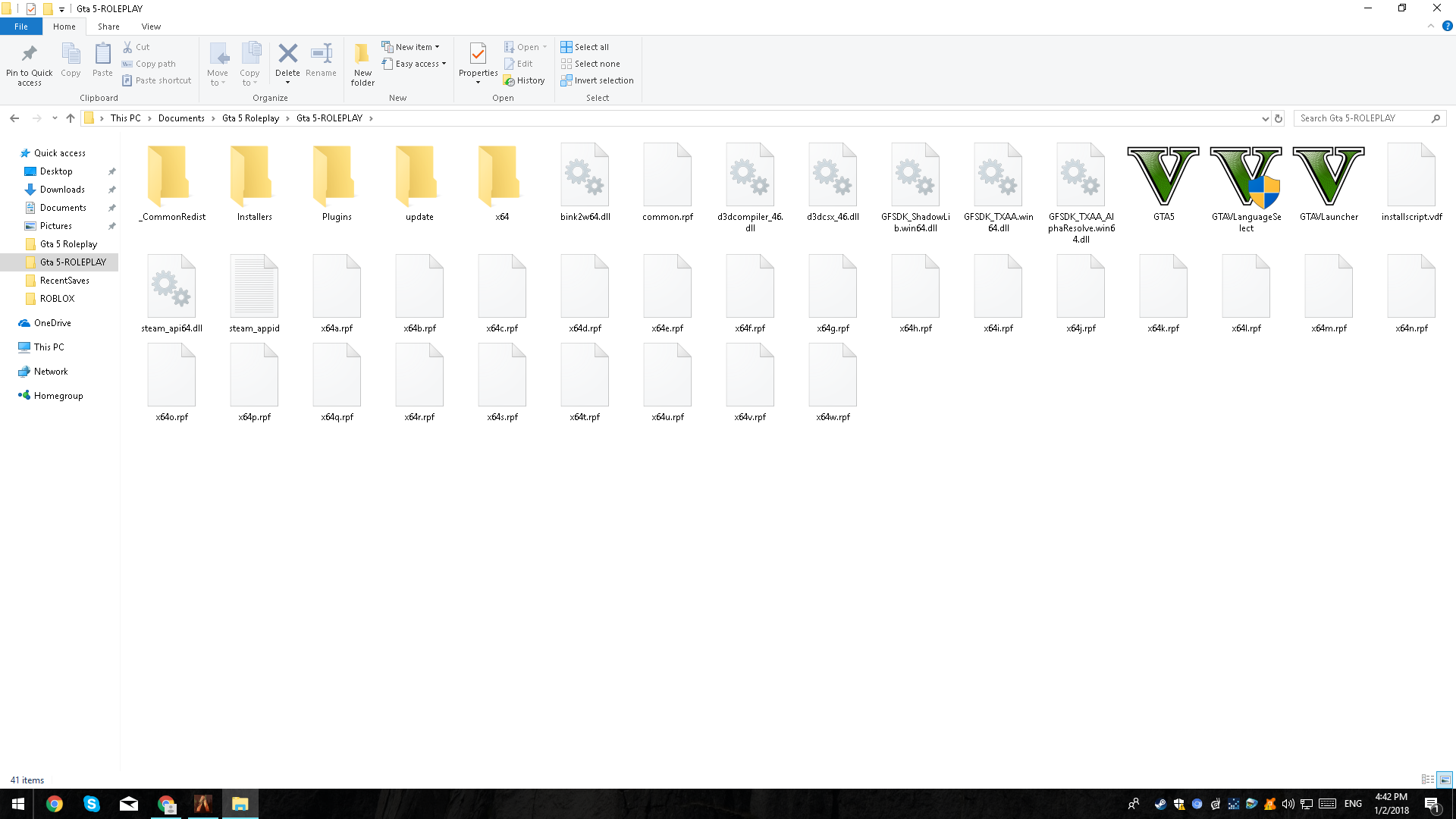Click Select none
The image size is (1456, 819).
coord(590,64)
